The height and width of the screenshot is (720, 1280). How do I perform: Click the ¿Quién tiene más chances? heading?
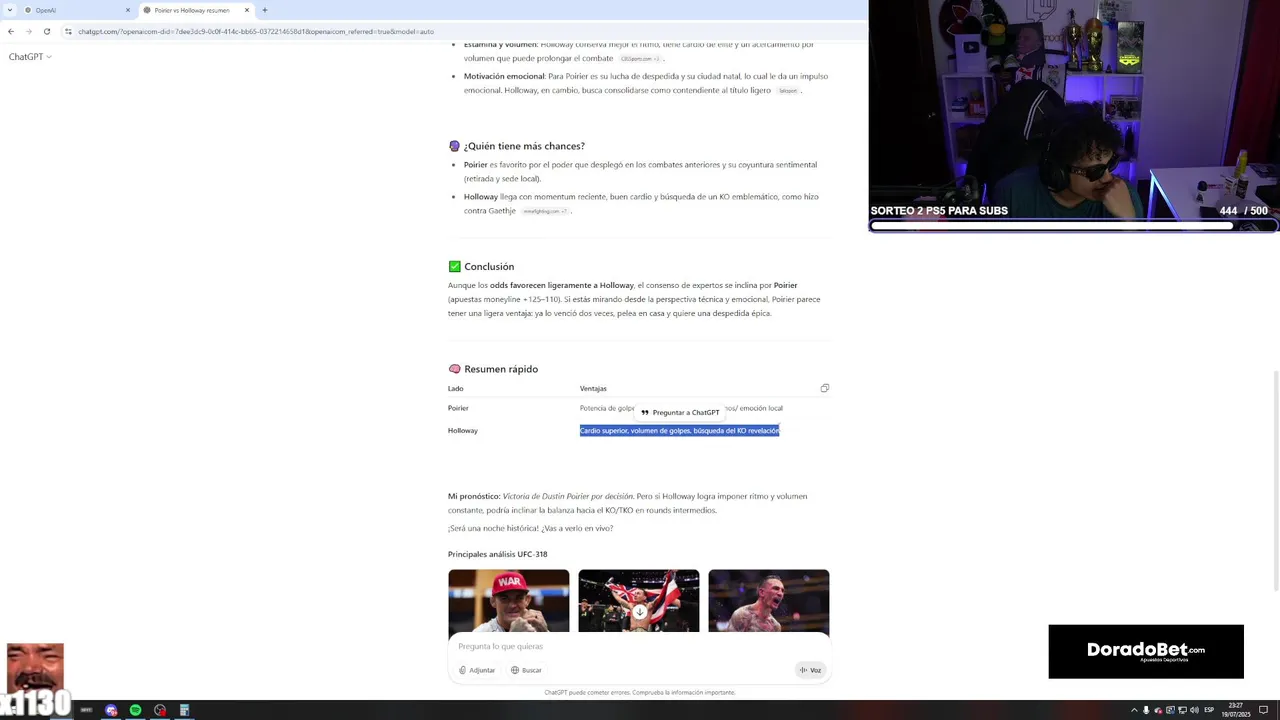(516, 146)
